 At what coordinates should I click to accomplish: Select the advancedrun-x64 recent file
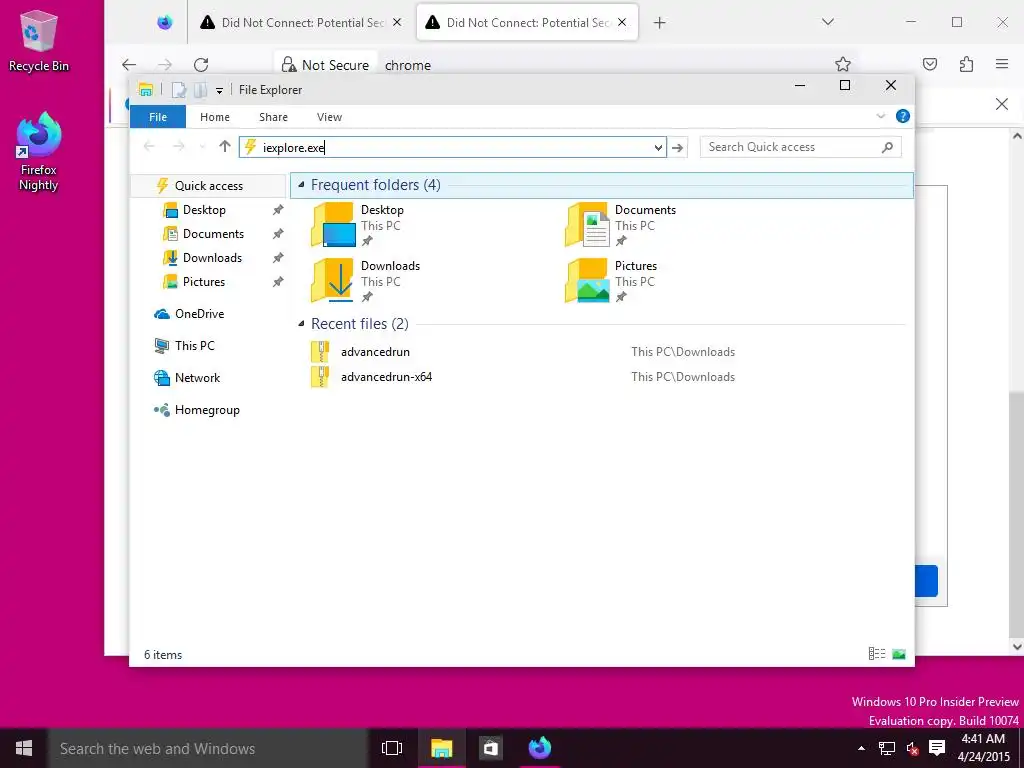[386, 377]
